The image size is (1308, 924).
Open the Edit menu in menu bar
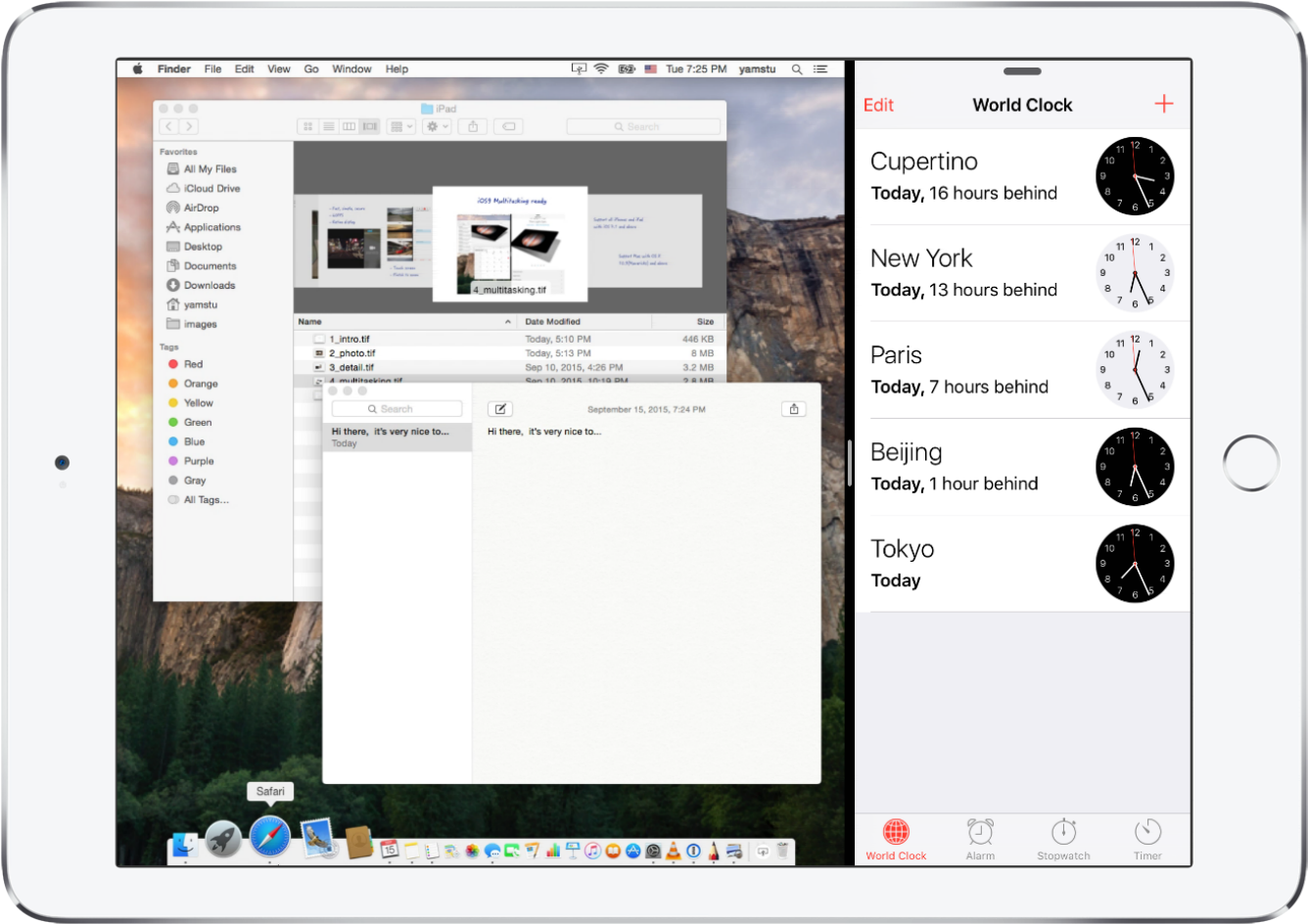coord(244,69)
